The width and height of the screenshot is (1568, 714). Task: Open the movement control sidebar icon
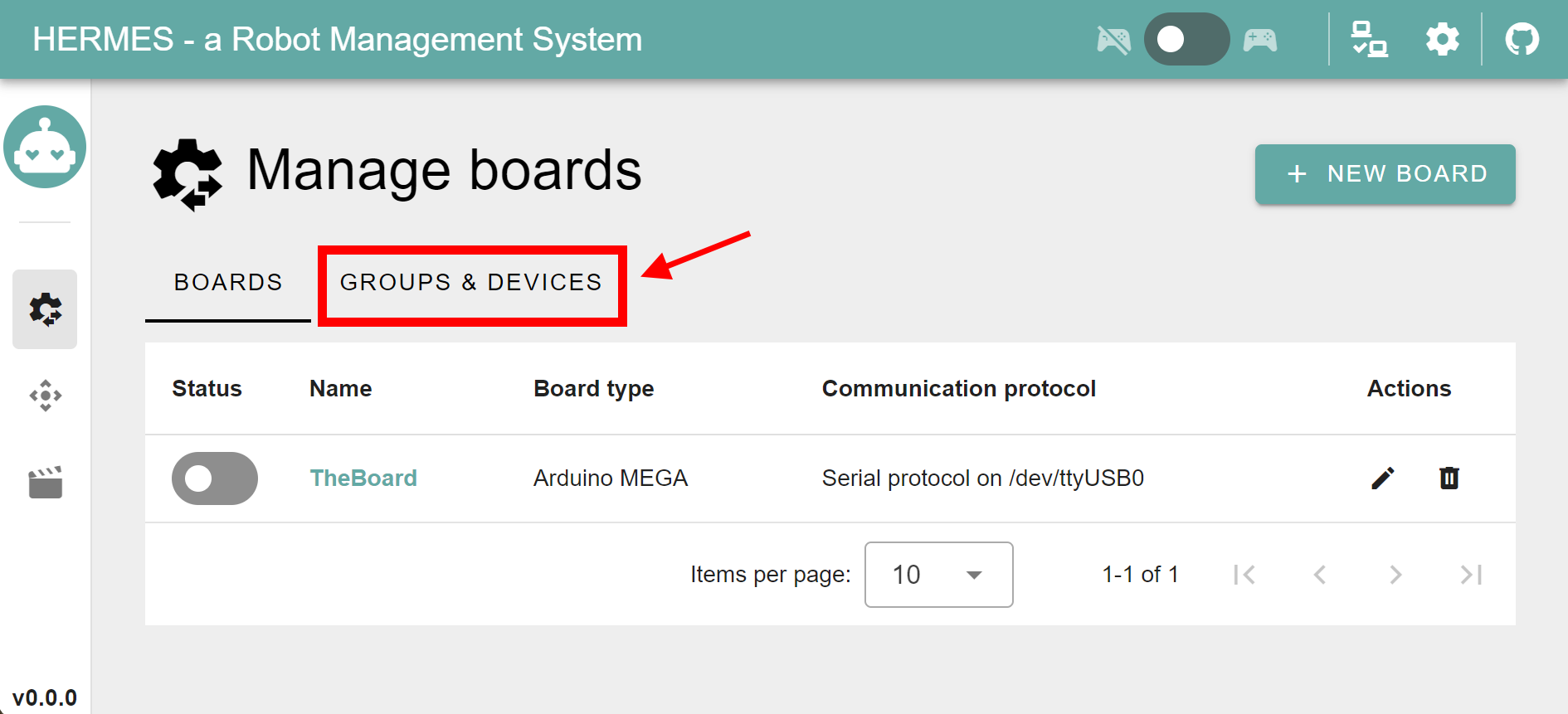click(45, 396)
